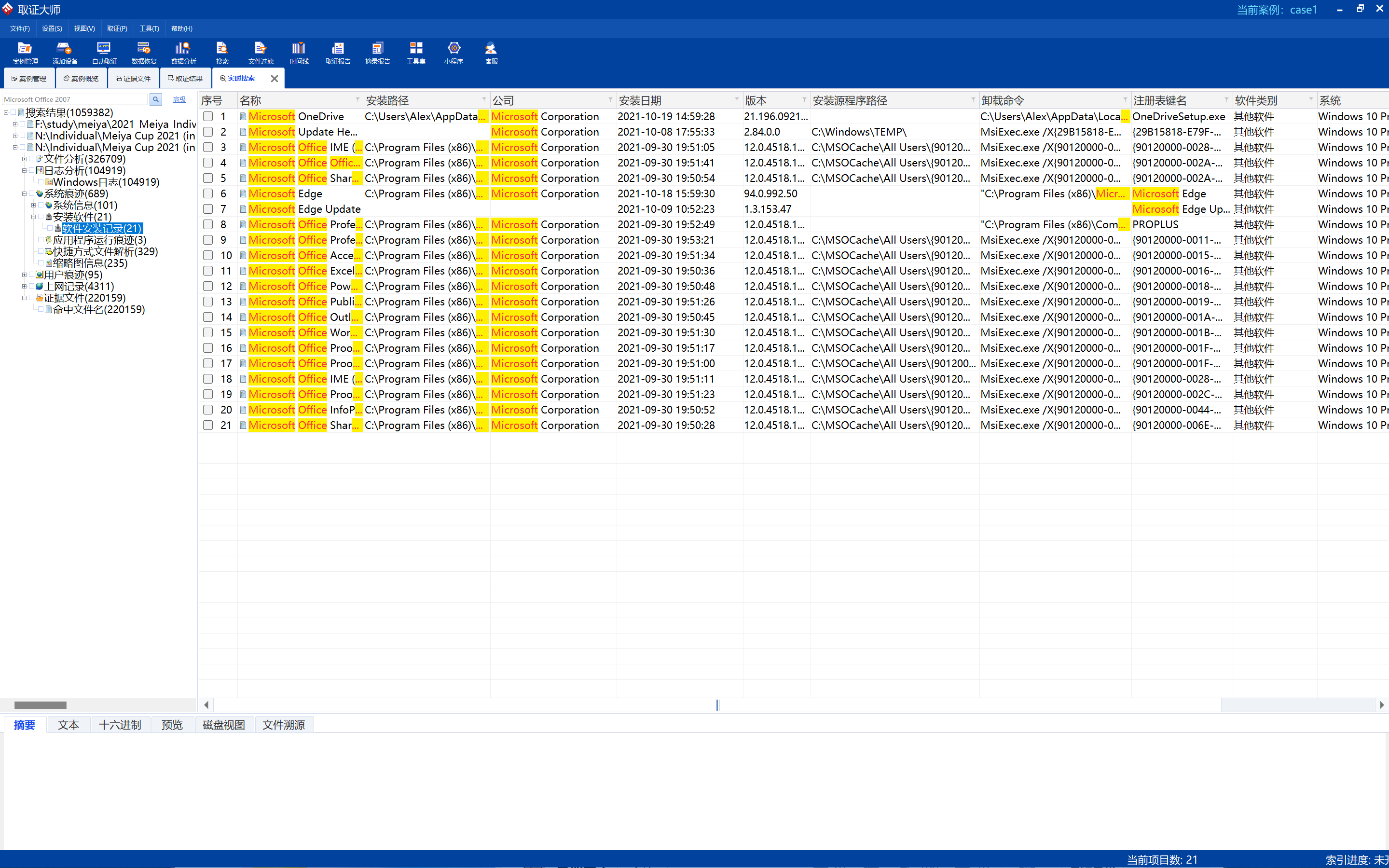Generate 取证报告 forensic report via toolbar
This screenshot has height=868, width=1389.
pyautogui.click(x=338, y=53)
